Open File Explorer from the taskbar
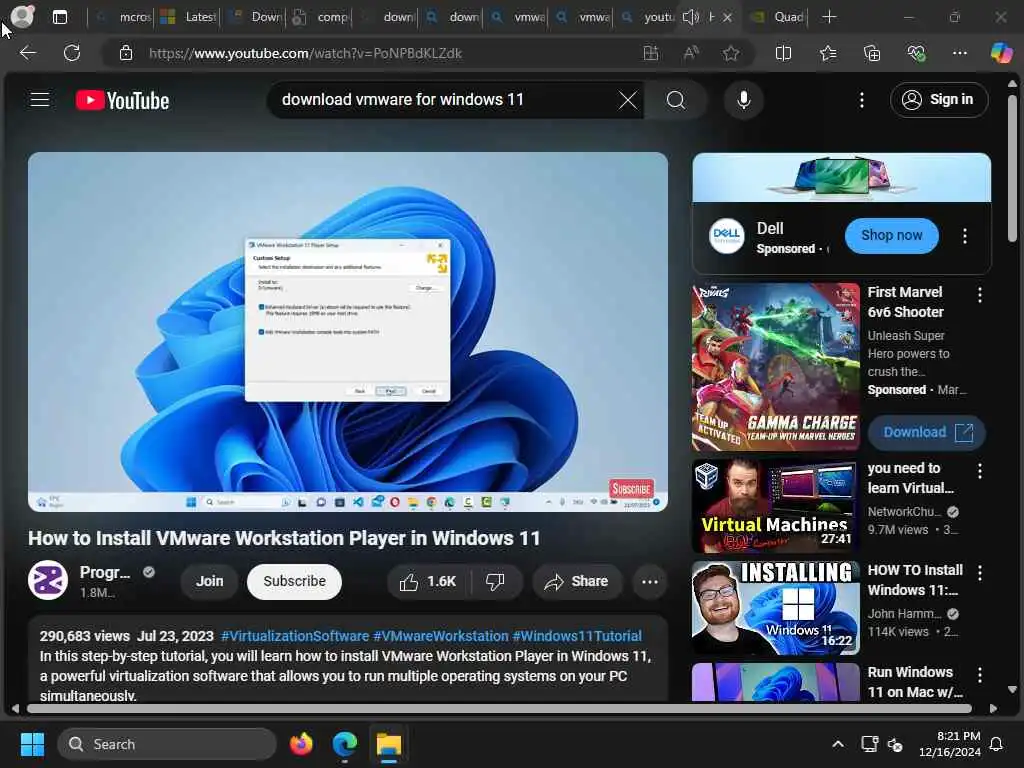The image size is (1024, 768). click(x=389, y=744)
